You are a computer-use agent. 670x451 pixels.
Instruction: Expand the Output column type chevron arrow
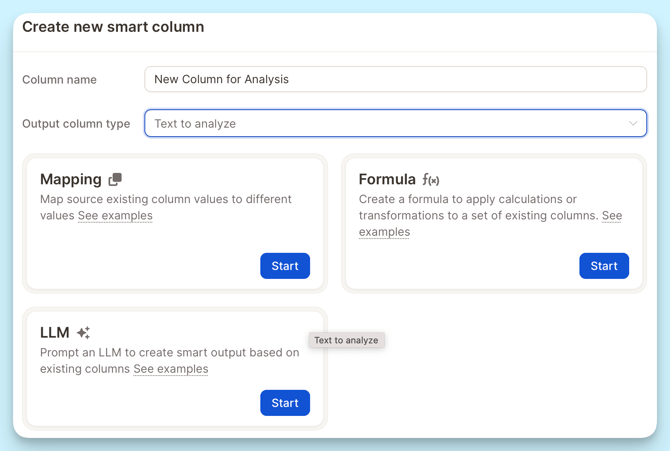[633, 124]
